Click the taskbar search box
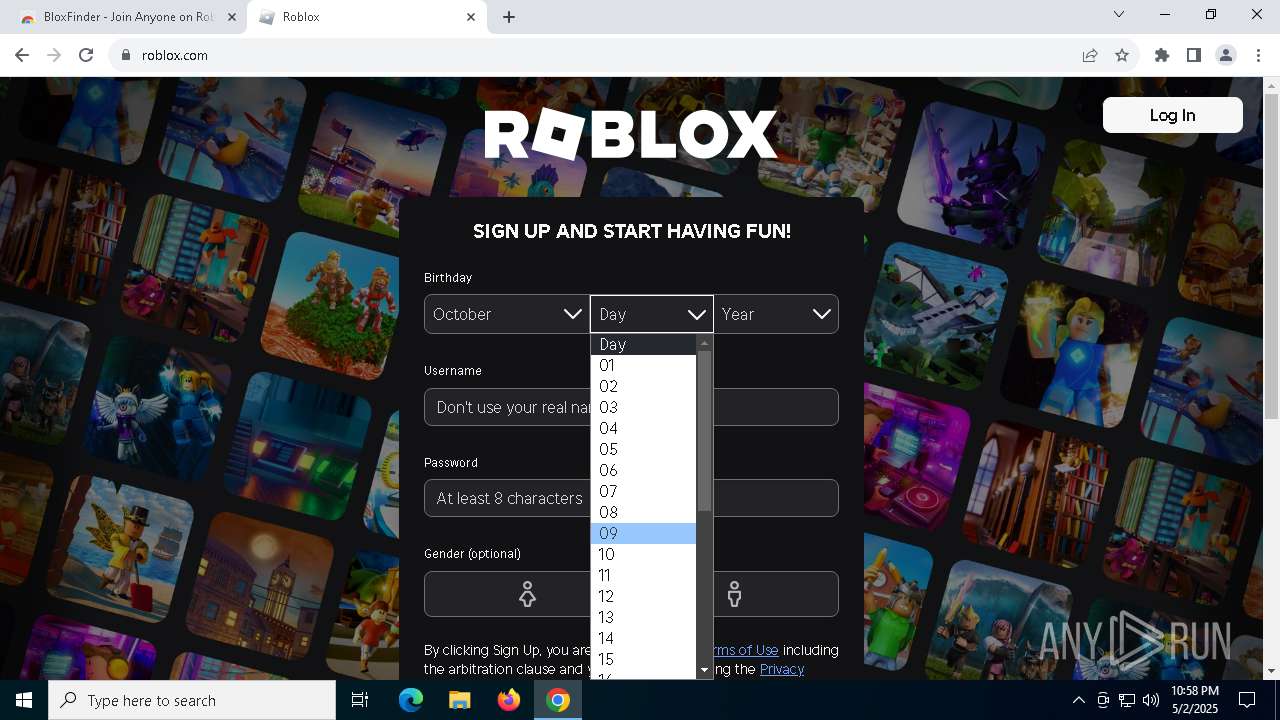 point(192,700)
